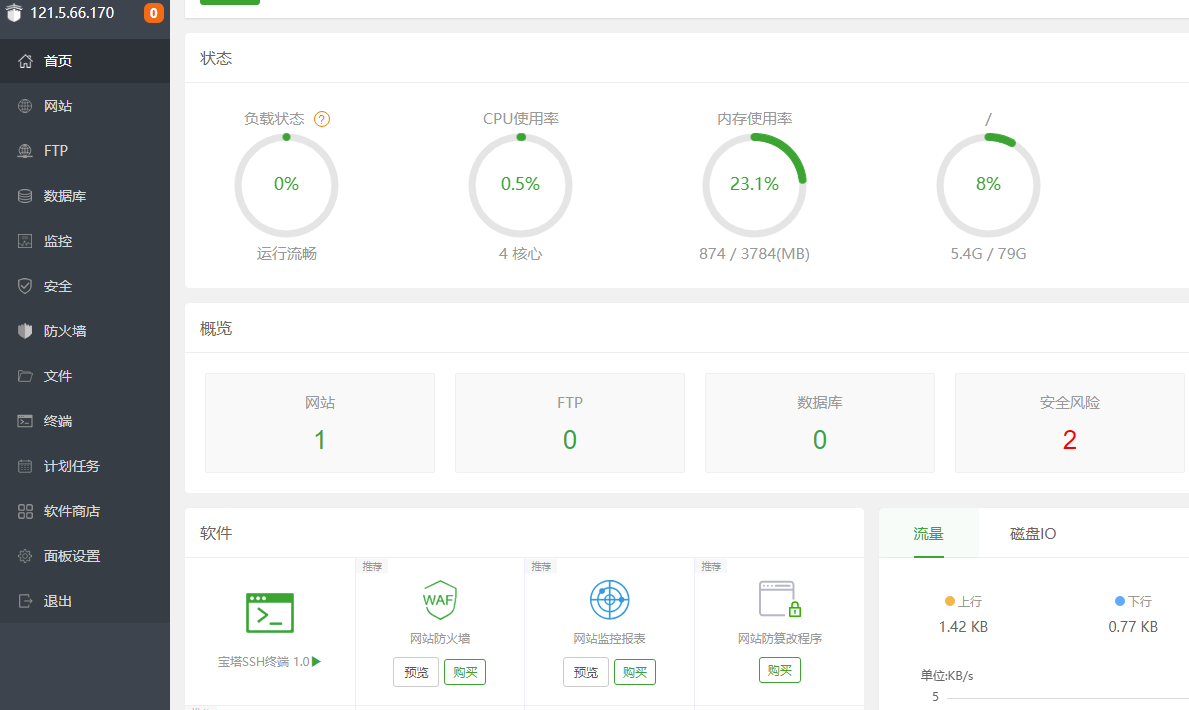Click the 内存使用率 23.1% gauge
Screen dimensions: 1189x710
[x=754, y=185]
